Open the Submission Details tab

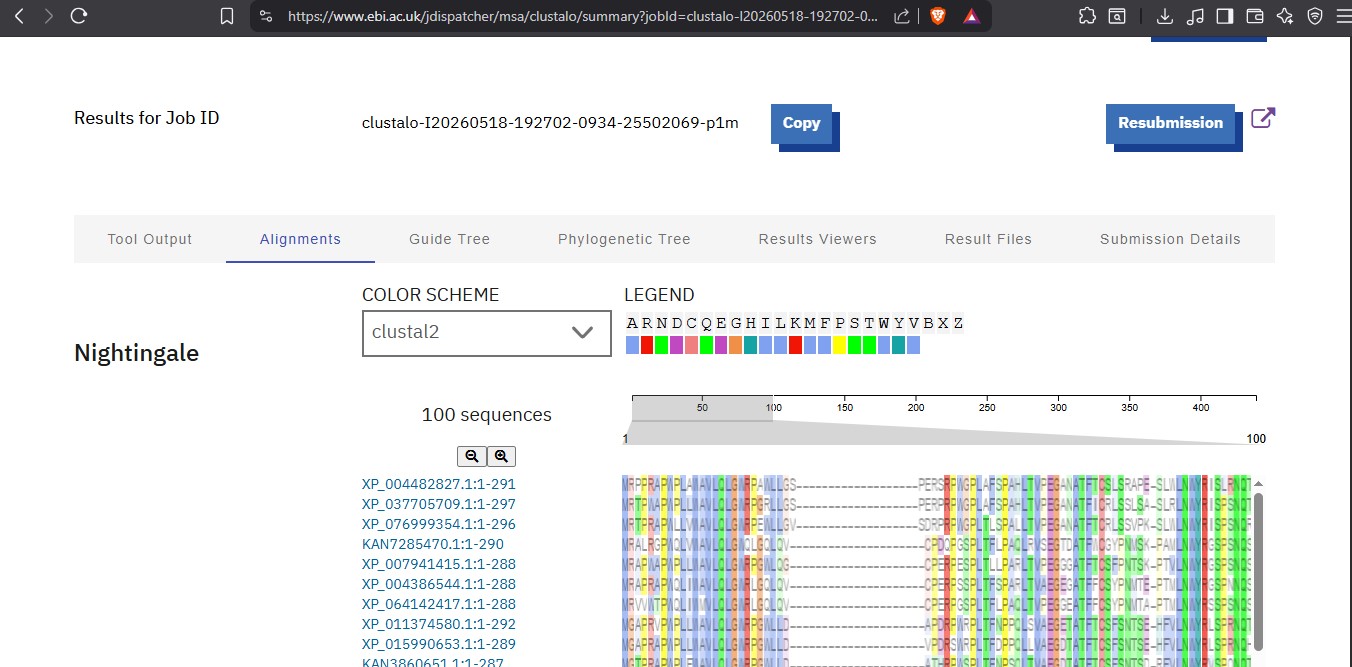click(x=1170, y=239)
